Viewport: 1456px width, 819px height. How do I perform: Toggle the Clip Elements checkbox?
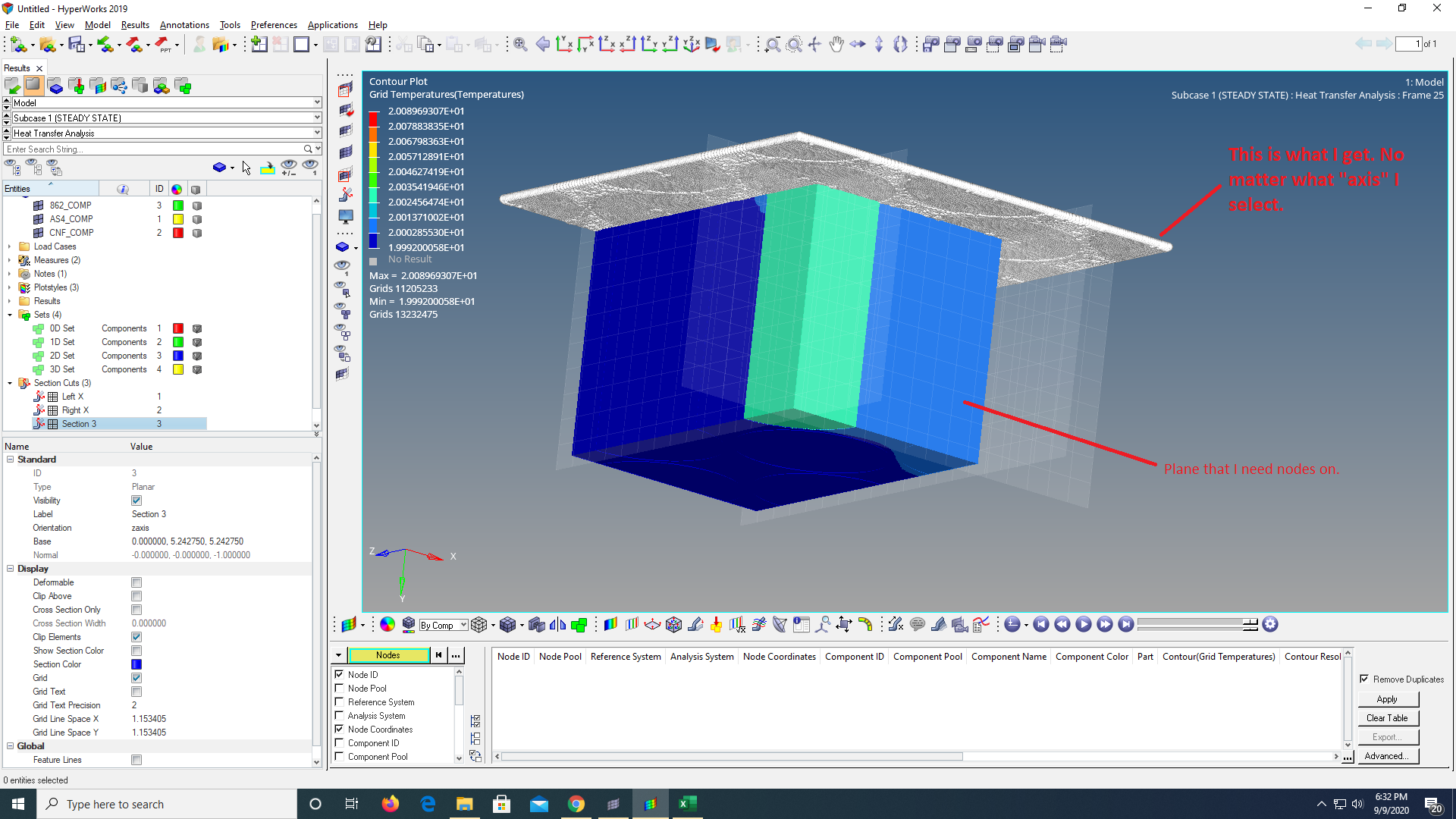(x=136, y=637)
